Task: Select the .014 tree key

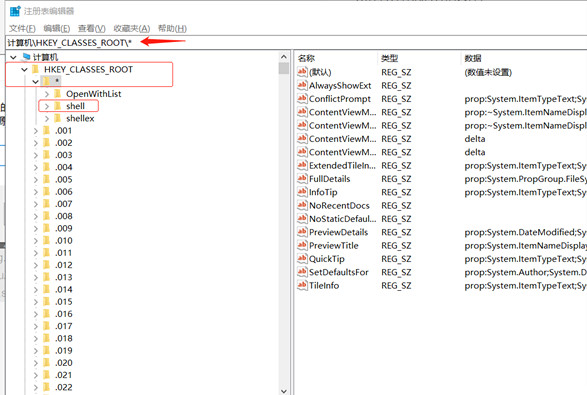Action: click(64, 289)
